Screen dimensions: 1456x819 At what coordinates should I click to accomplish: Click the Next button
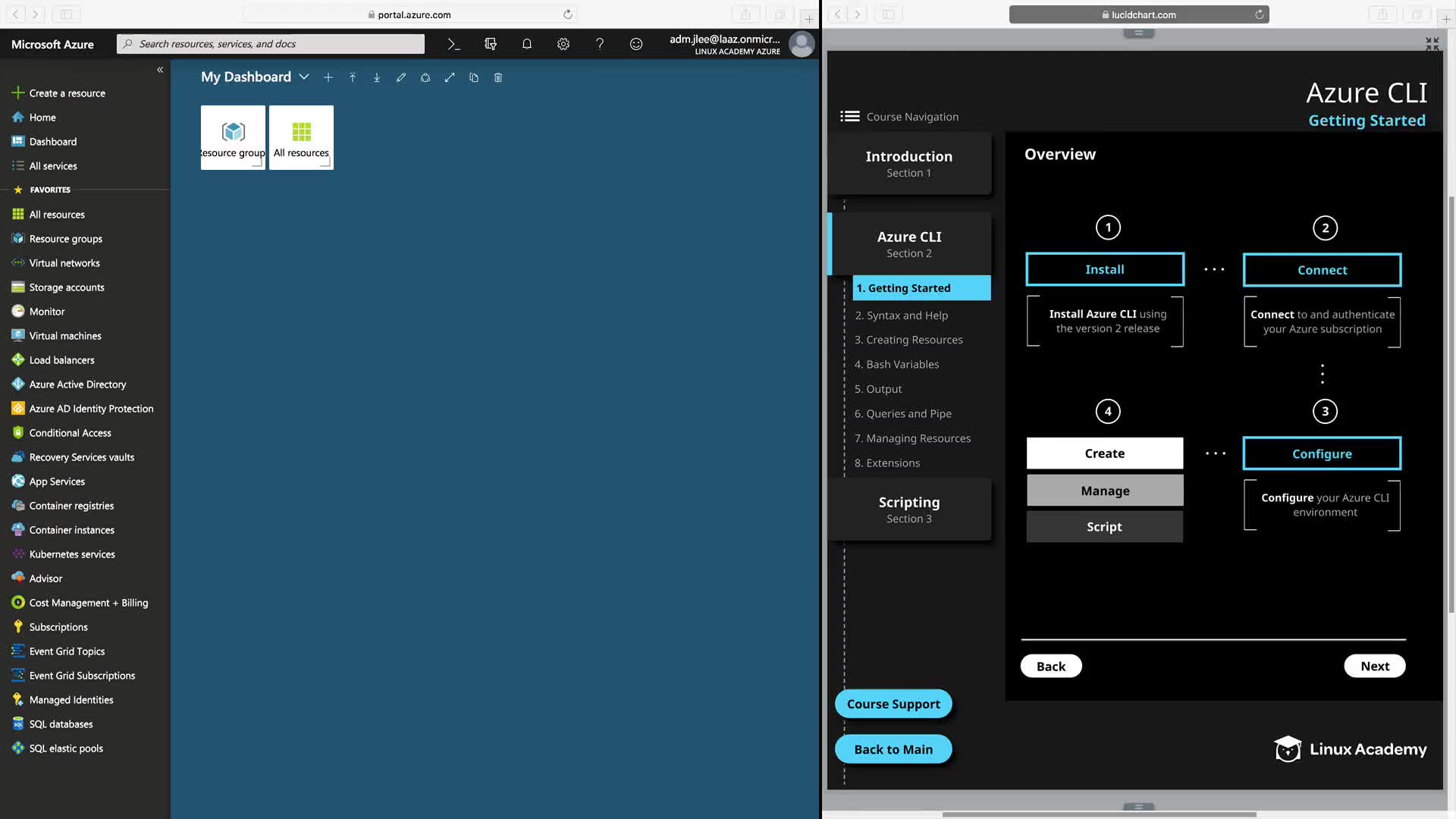tap(1374, 667)
